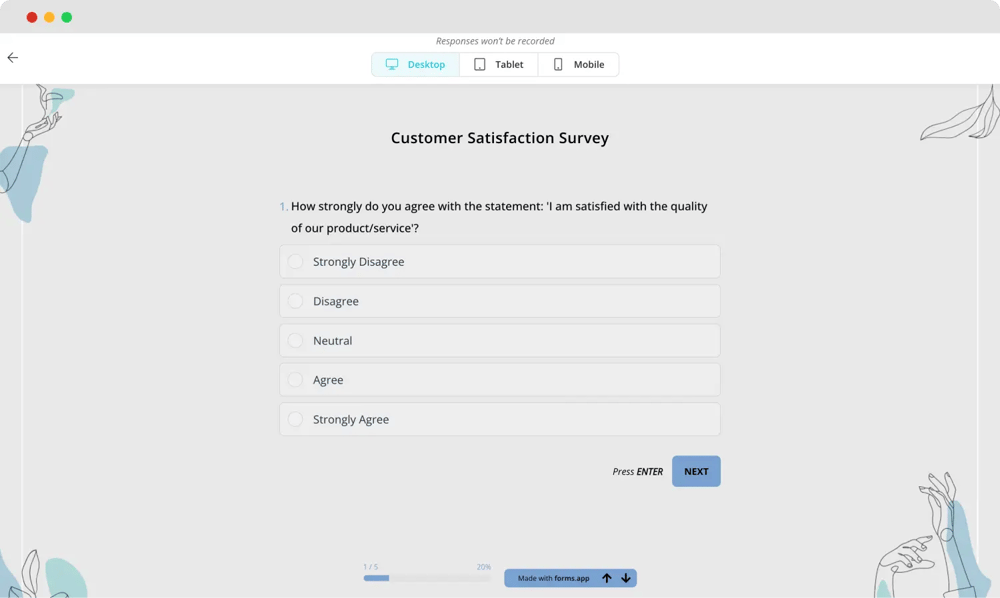This screenshot has width=1000, height=598.
Task: Click the yellow macOS minimize button
Action: 49,17
